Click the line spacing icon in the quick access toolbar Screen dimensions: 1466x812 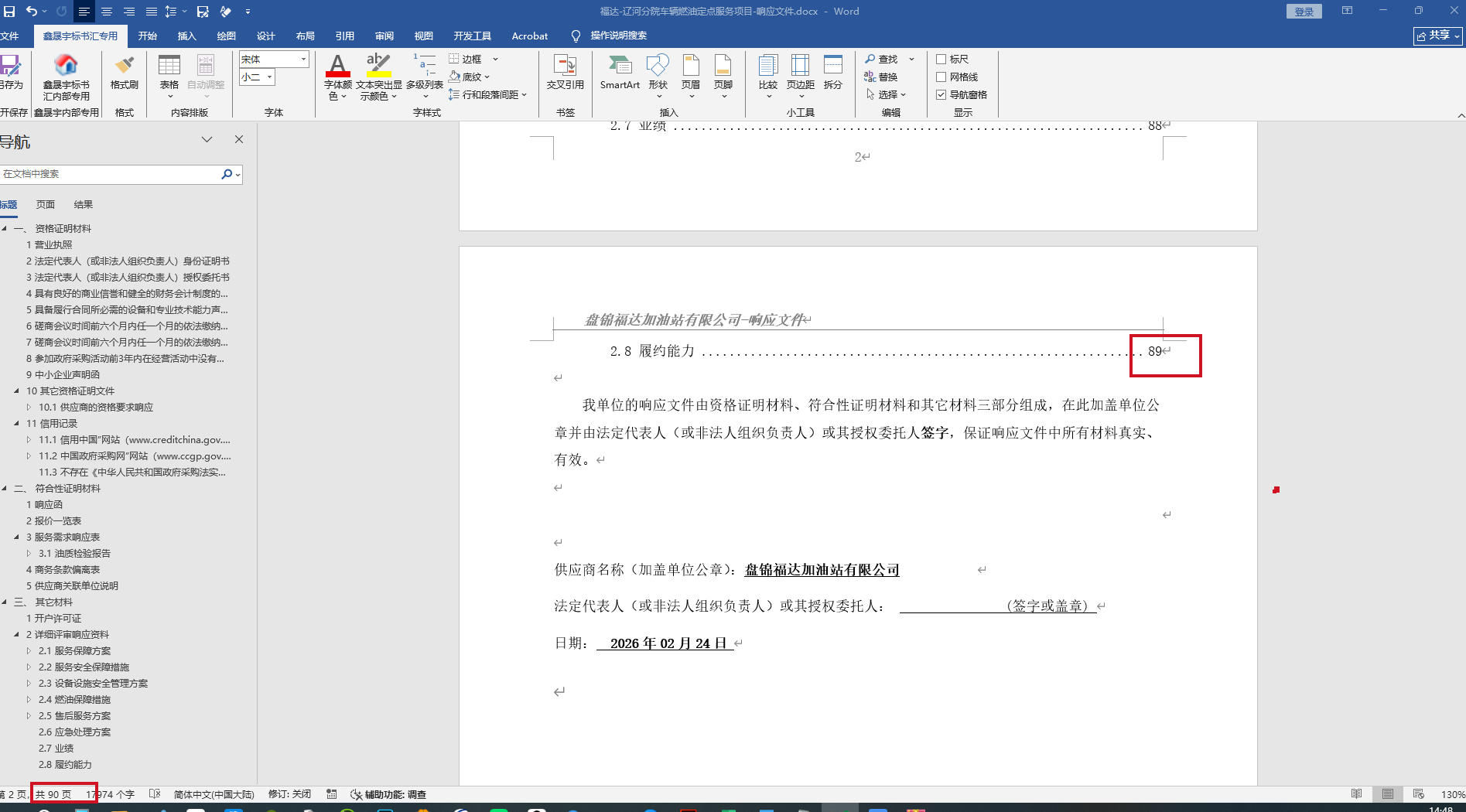tap(171, 12)
